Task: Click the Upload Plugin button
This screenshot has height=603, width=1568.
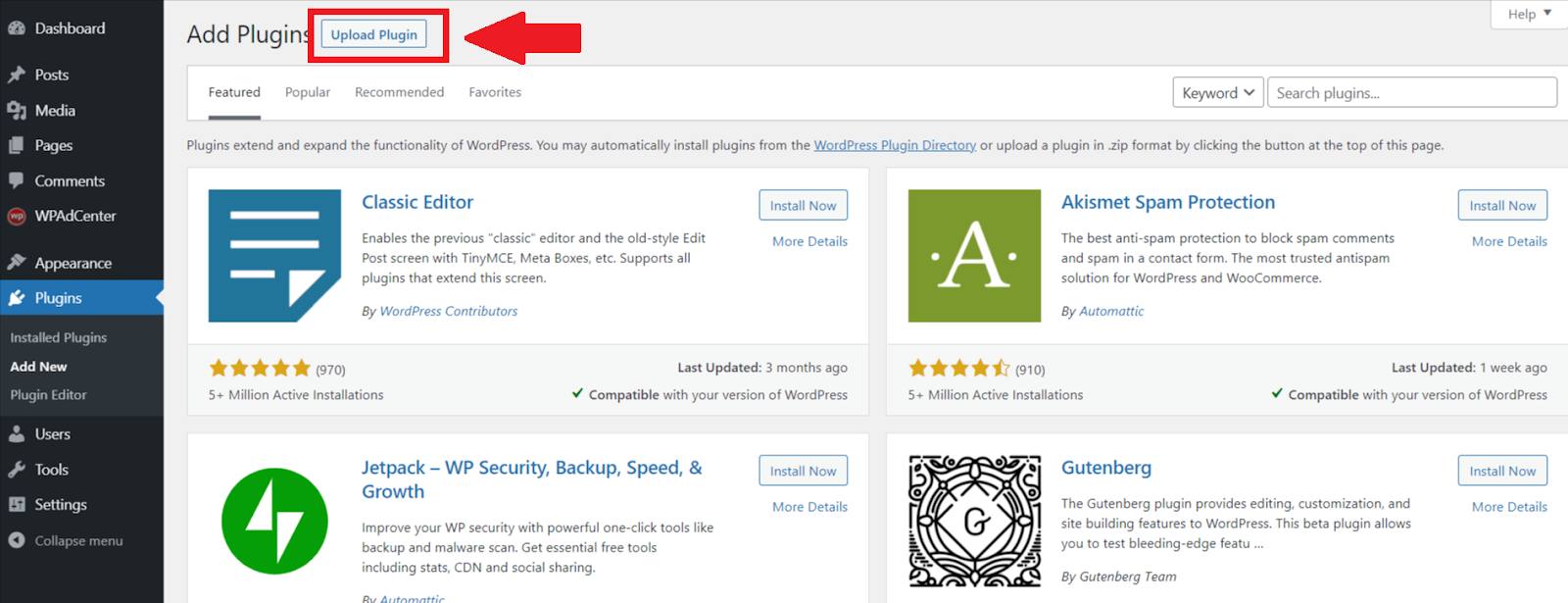Action: click(x=373, y=34)
